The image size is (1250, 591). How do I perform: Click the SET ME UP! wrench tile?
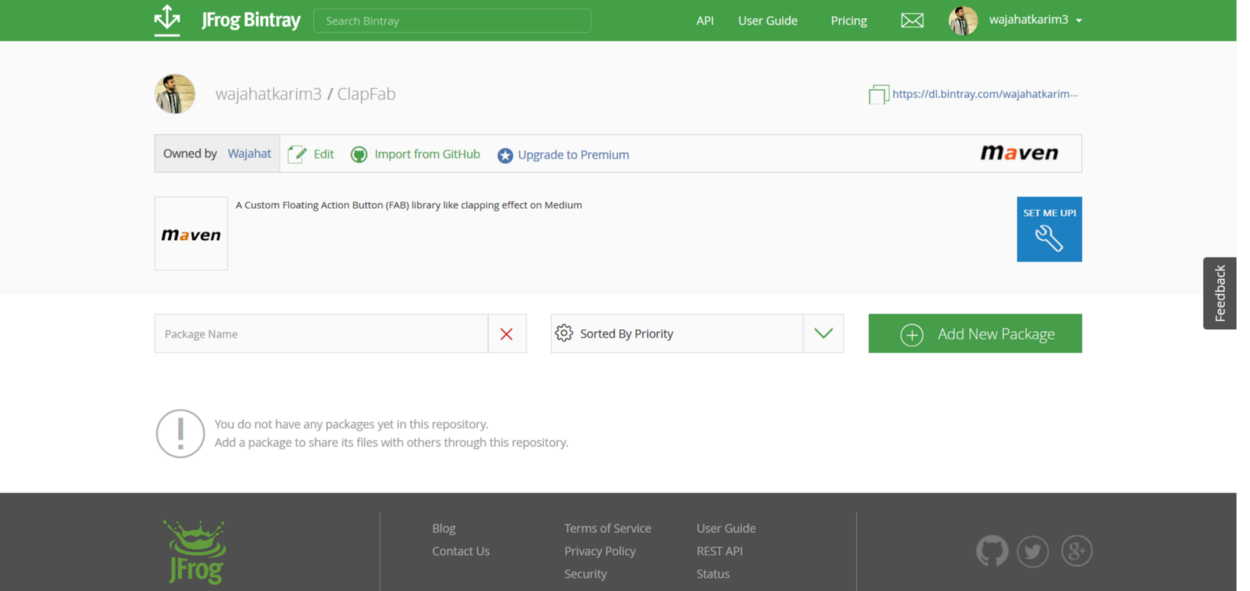(x=1049, y=229)
